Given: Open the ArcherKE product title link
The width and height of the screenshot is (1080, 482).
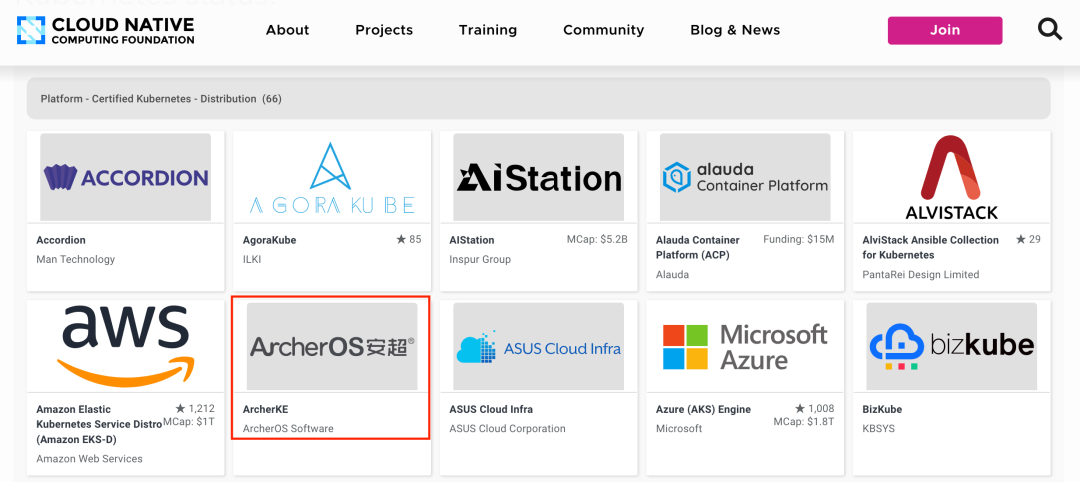Looking at the screenshot, I should [x=266, y=410].
